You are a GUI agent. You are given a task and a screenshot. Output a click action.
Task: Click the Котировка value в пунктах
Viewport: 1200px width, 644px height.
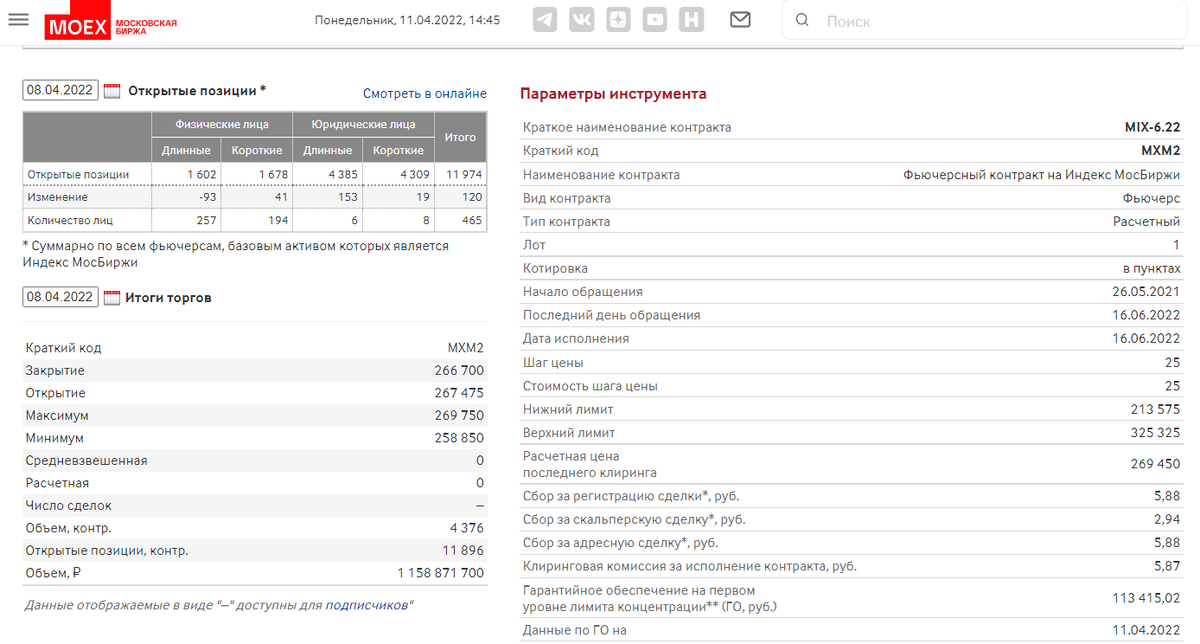(1151, 268)
